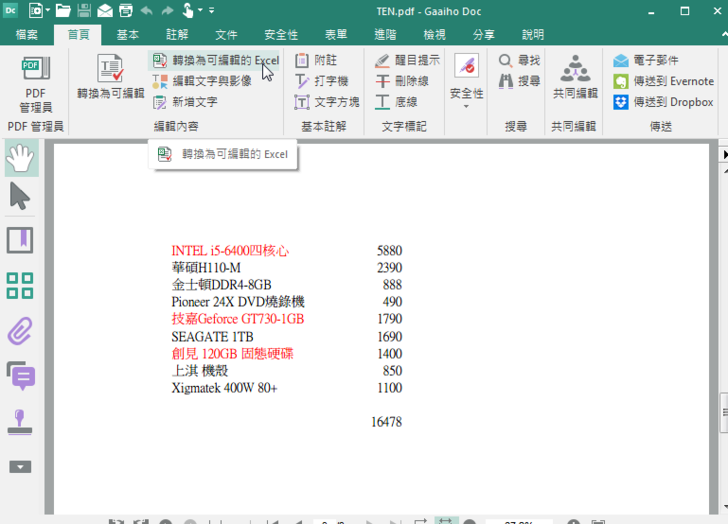Select the 醒目提示 highlight tool
Viewport: 728px width, 524px height.
(x=407, y=61)
